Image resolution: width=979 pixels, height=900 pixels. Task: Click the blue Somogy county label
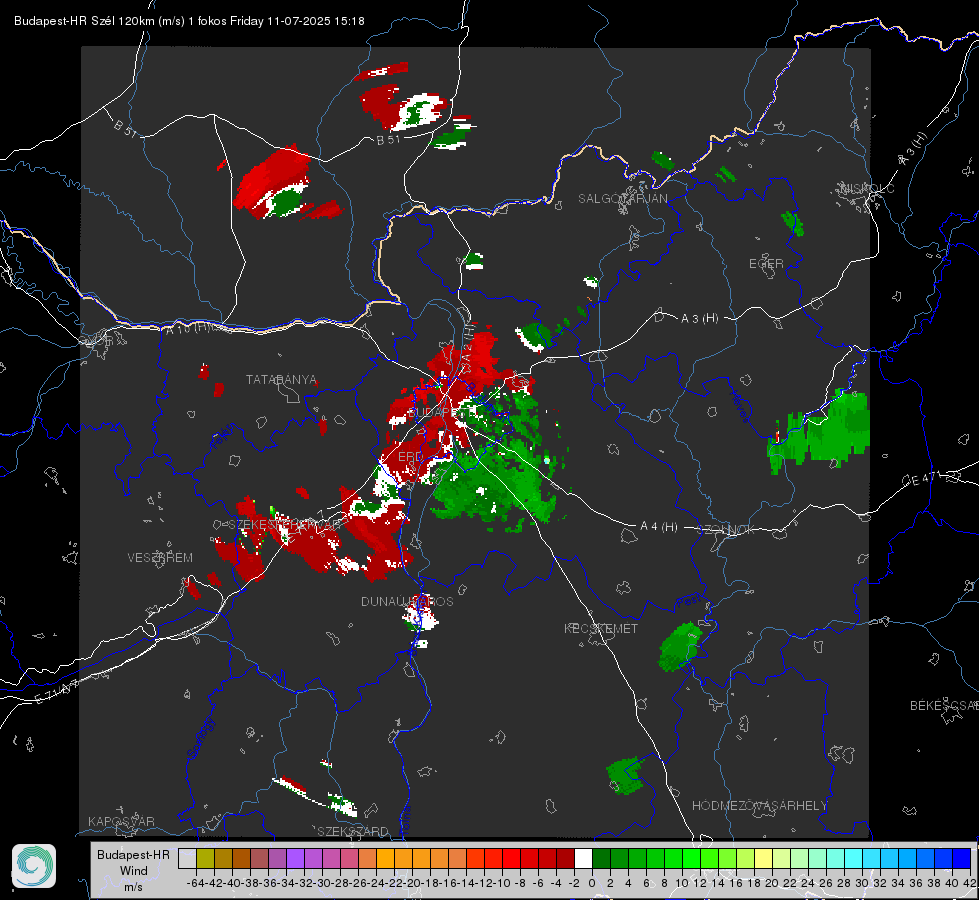[200, 738]
